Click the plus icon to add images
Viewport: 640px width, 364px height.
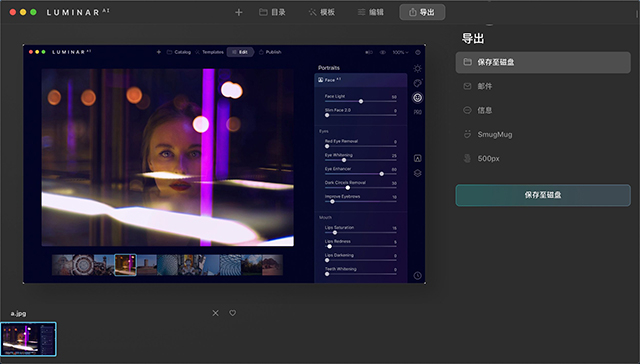239,12
